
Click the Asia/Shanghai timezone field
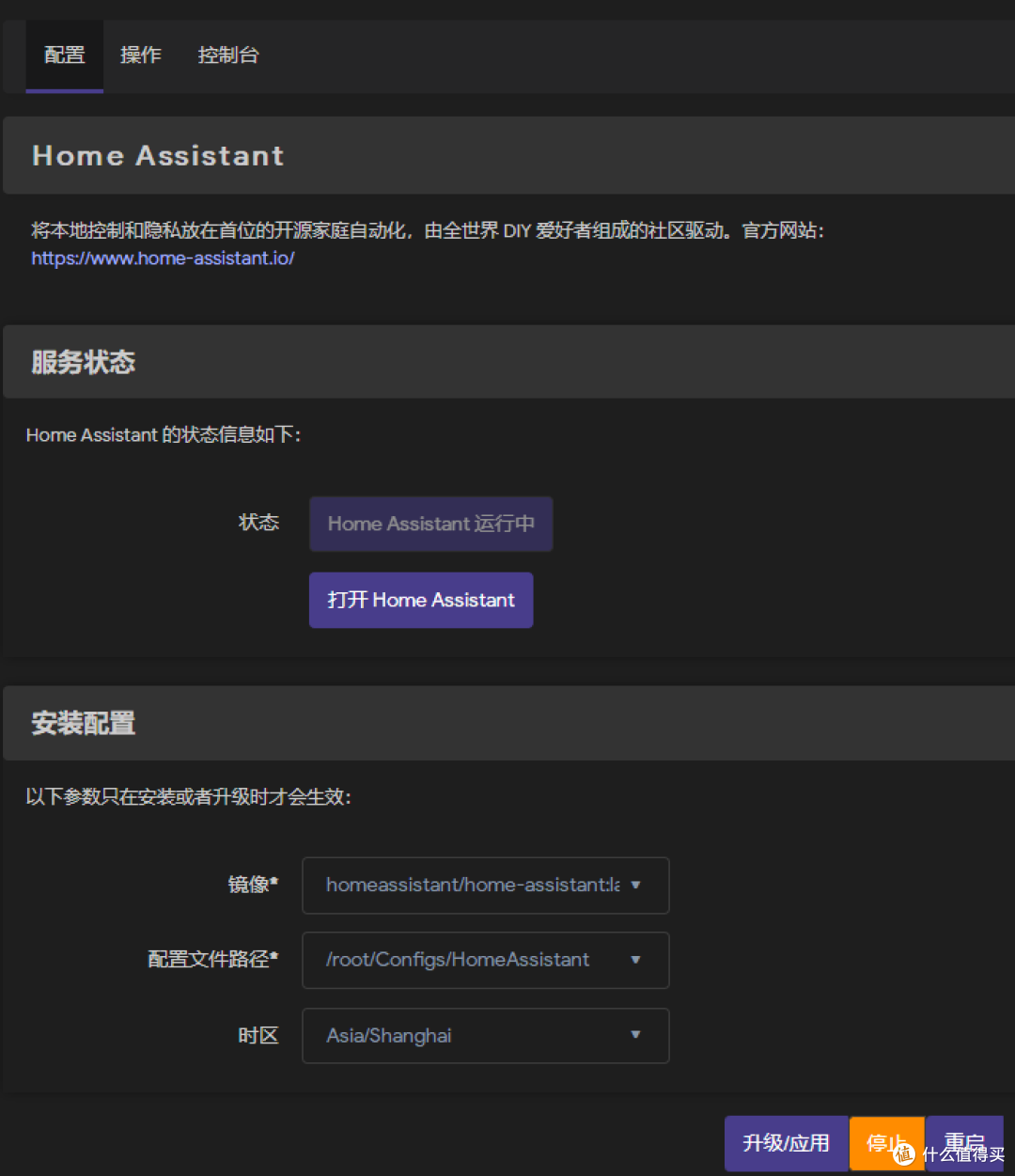pyautogui.click(x=485, y=1035)
